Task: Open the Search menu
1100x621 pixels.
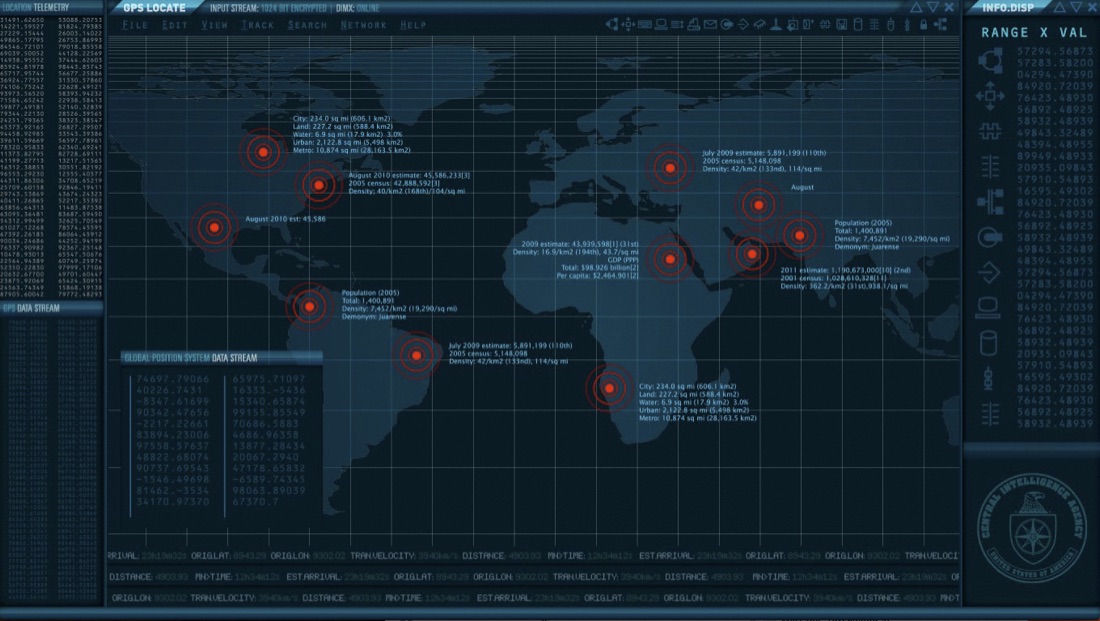Action: [x=307, y=25]
